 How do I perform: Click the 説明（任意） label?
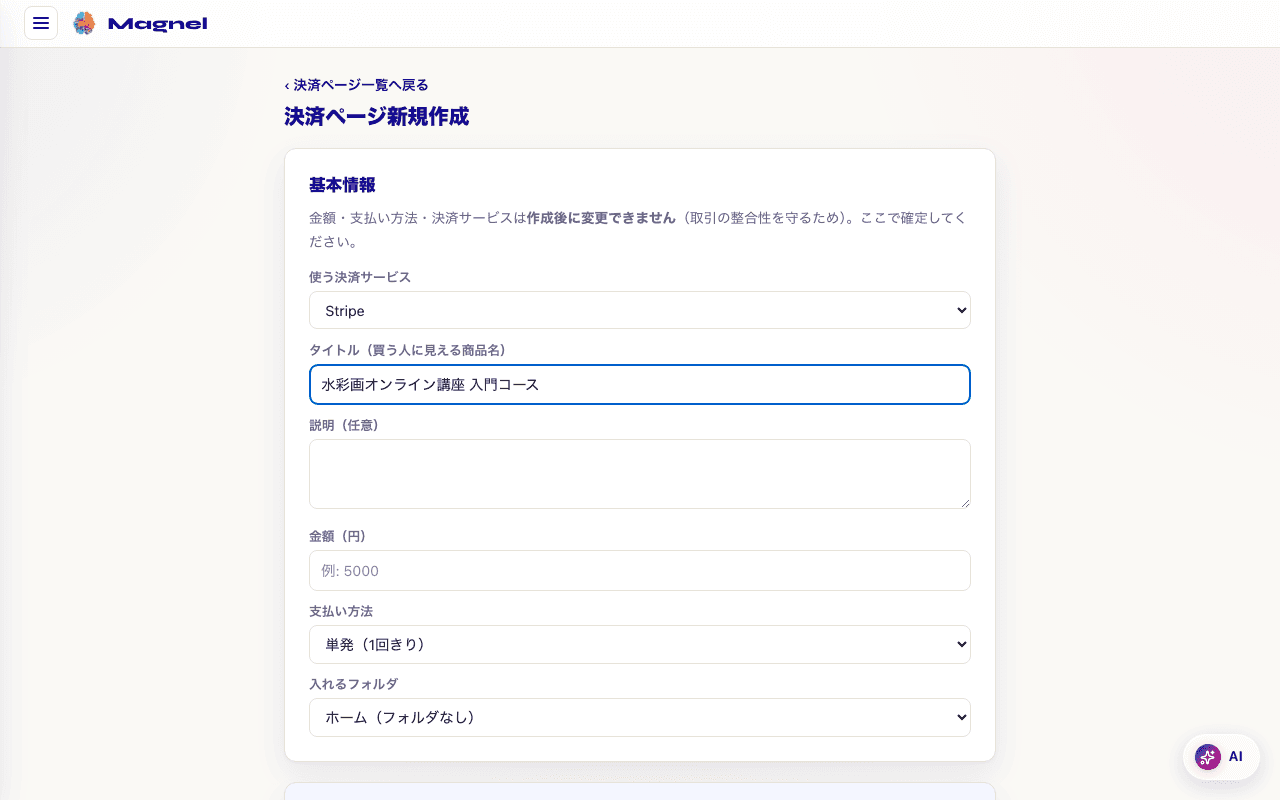[x=344, y=425]
